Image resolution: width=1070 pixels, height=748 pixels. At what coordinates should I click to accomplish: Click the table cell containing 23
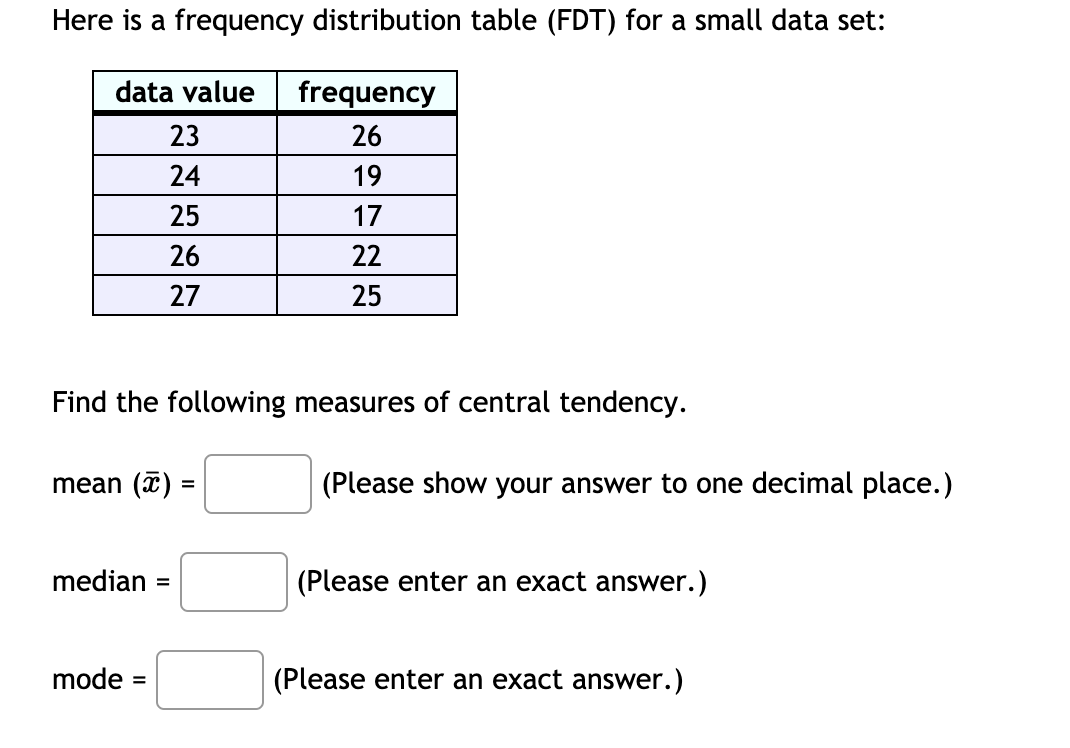(x=183, y=135)
